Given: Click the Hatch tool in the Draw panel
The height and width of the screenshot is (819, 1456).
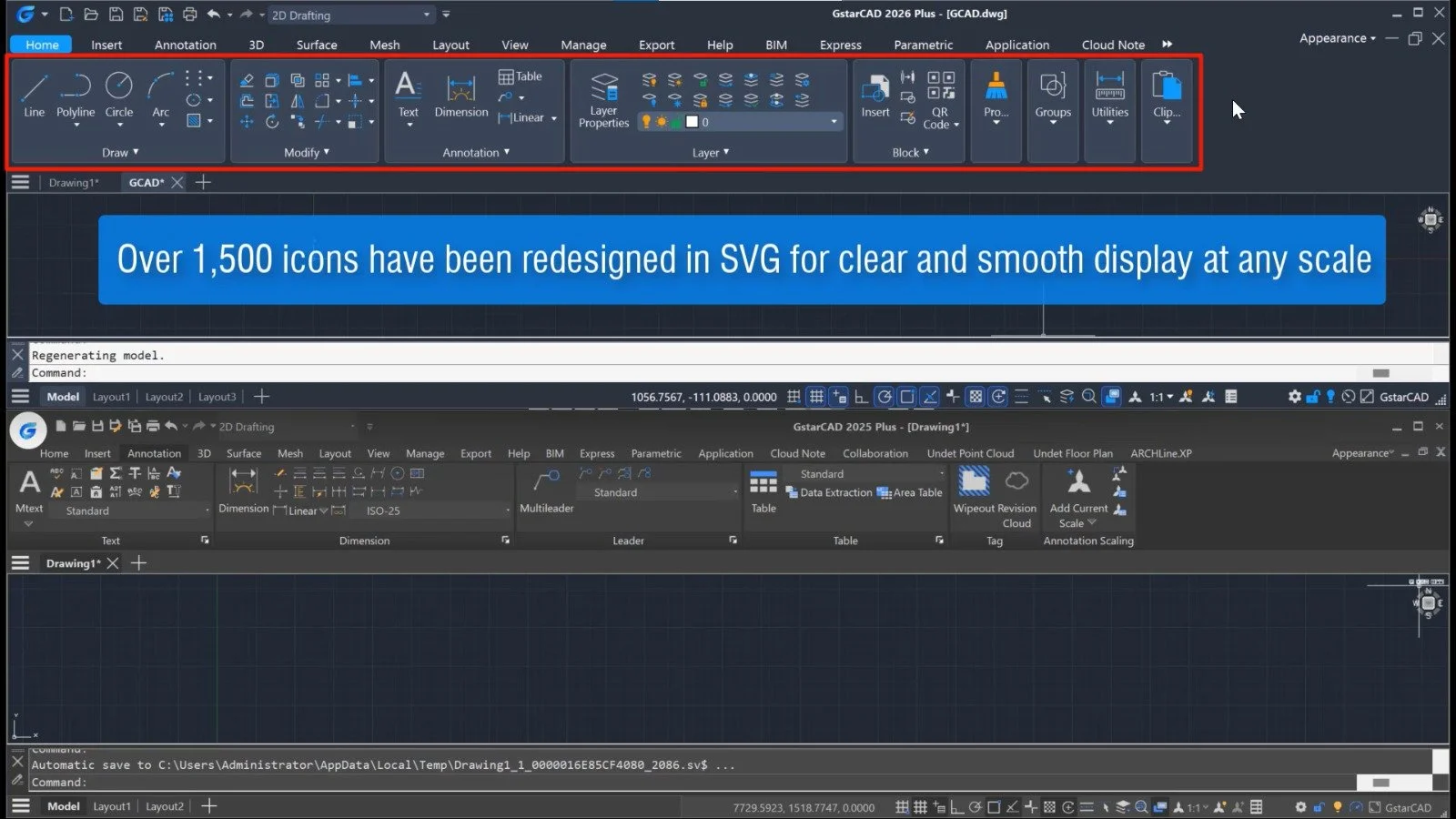Looking at the screenshot, I should [x=194, y=120].
